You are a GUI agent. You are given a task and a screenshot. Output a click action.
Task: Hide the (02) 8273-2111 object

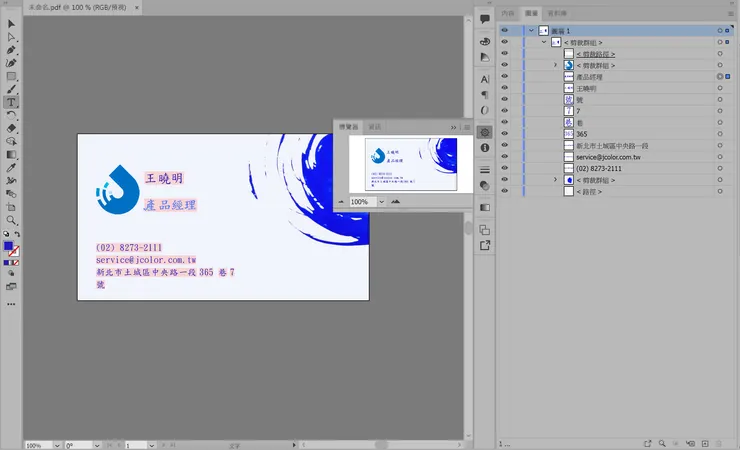point(505,168)
